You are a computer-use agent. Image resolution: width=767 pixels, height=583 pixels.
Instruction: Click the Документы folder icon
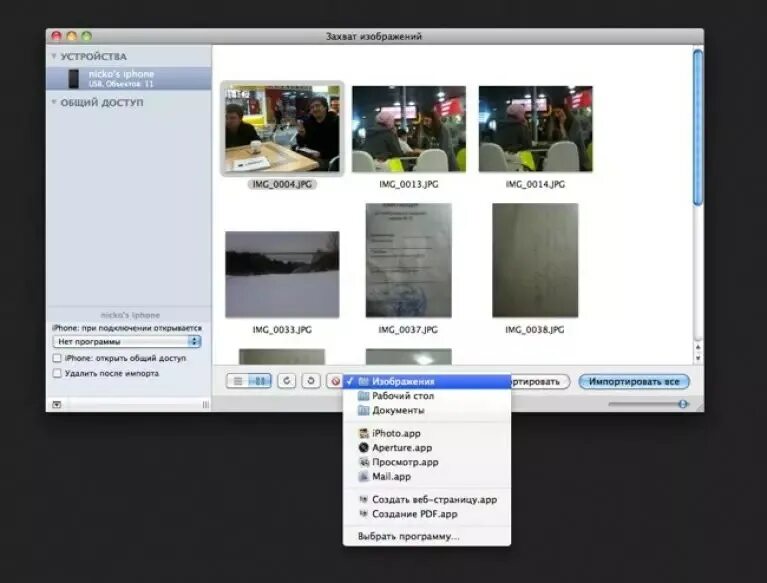[x=363, y=410]
